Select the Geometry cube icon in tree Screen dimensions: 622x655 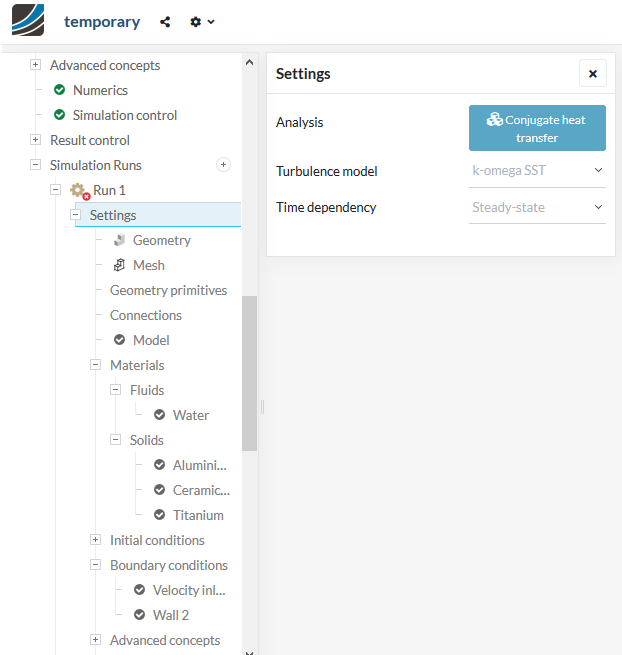click(x=119, y=240)
